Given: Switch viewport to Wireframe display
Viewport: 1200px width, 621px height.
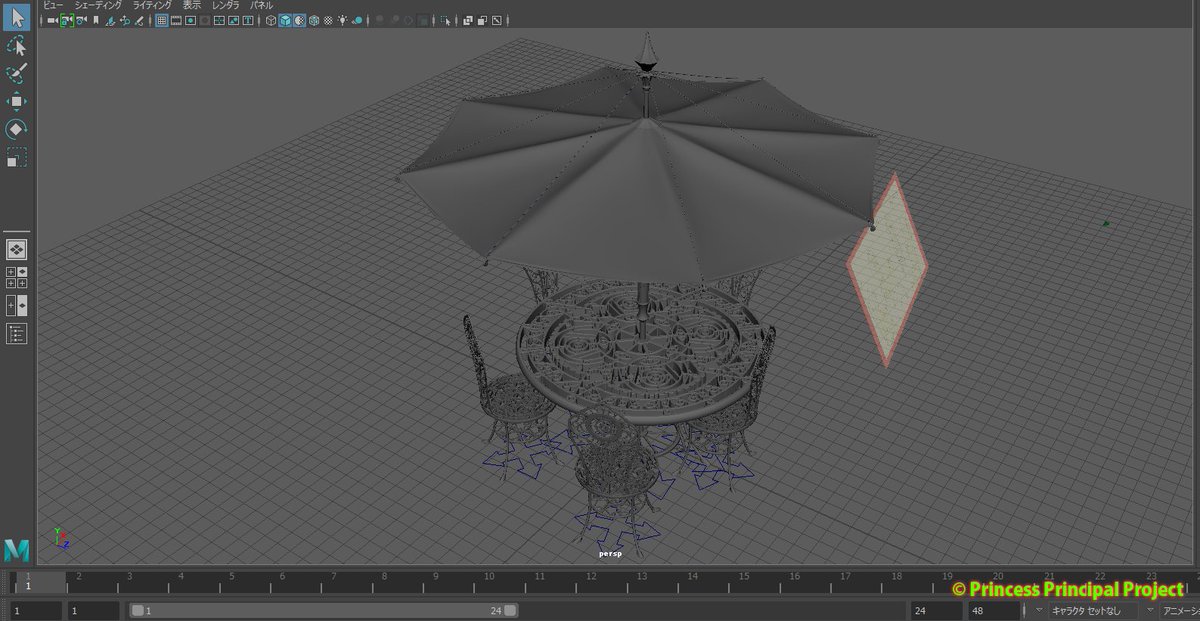Looking at the screenshot, I should (x=270, y=20).
